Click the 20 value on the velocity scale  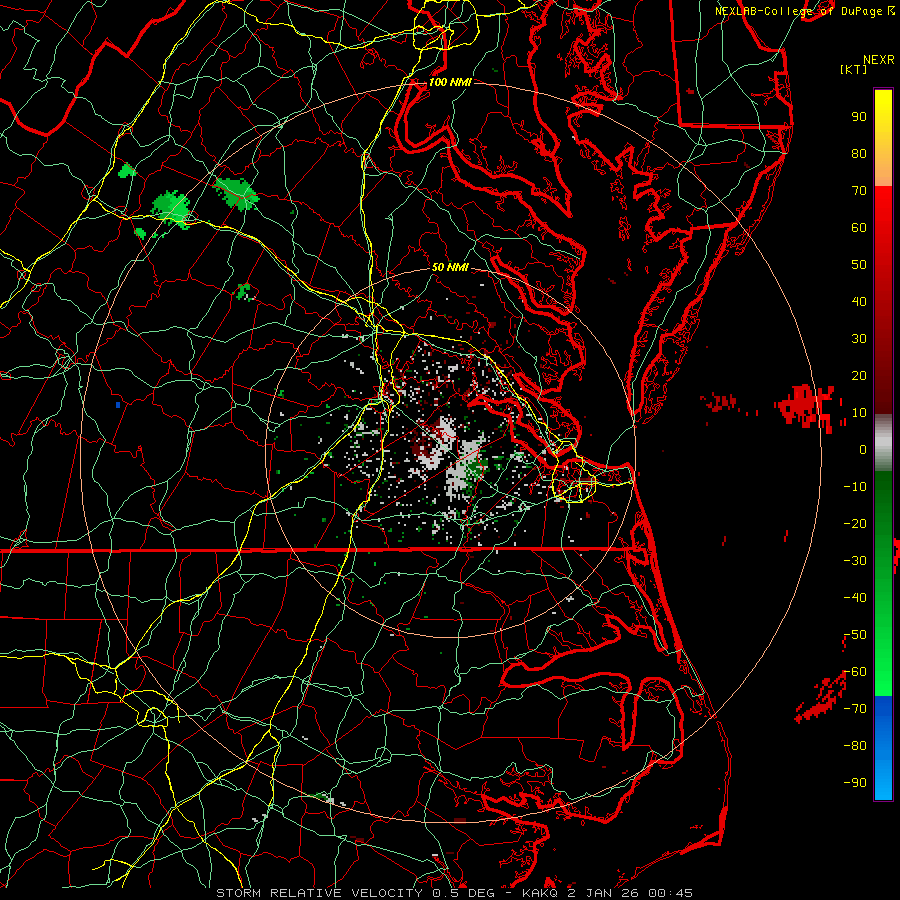point(859,376)
